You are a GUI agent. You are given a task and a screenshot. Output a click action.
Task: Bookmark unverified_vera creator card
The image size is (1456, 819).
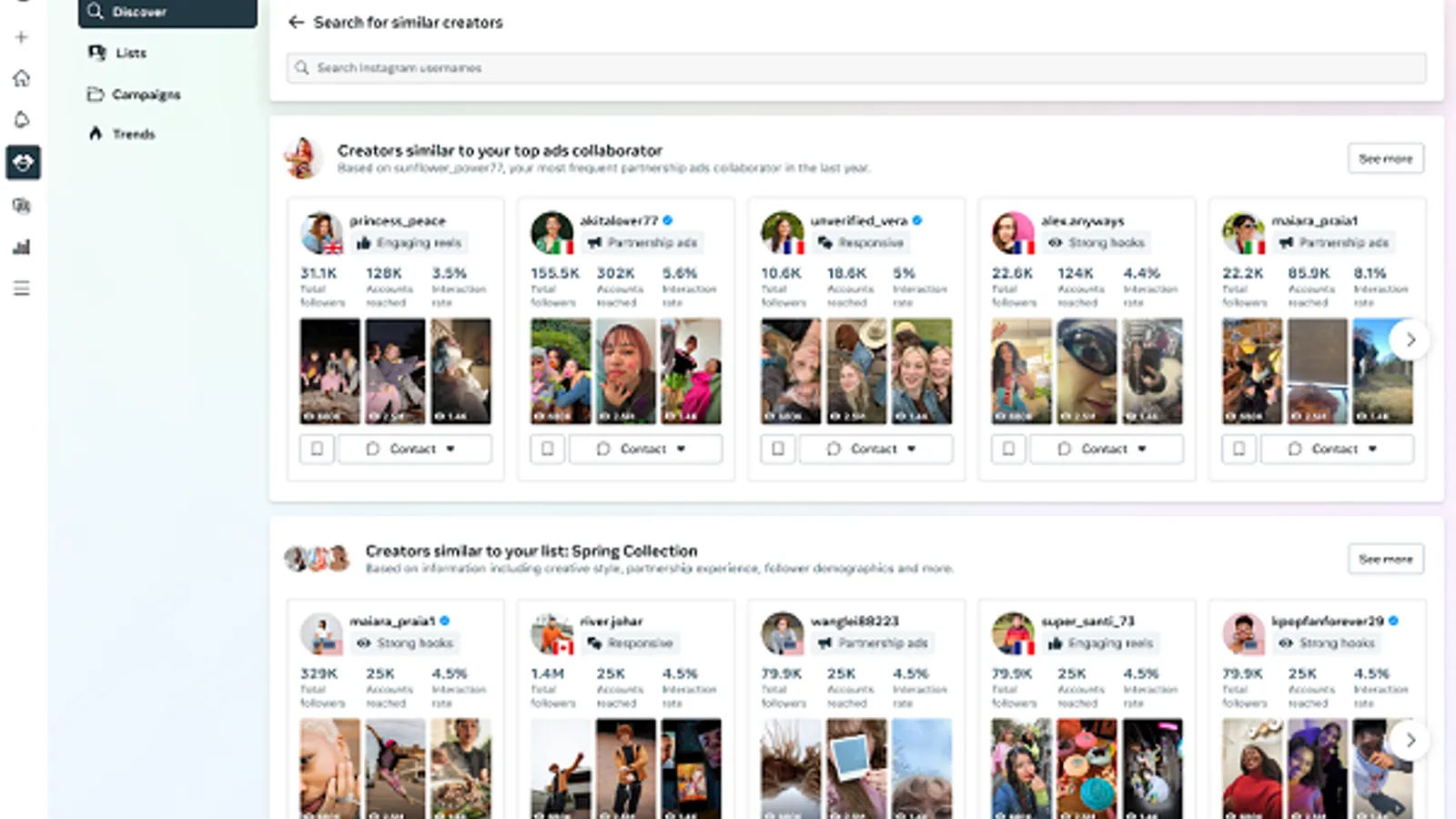click(x=777, y=449)
